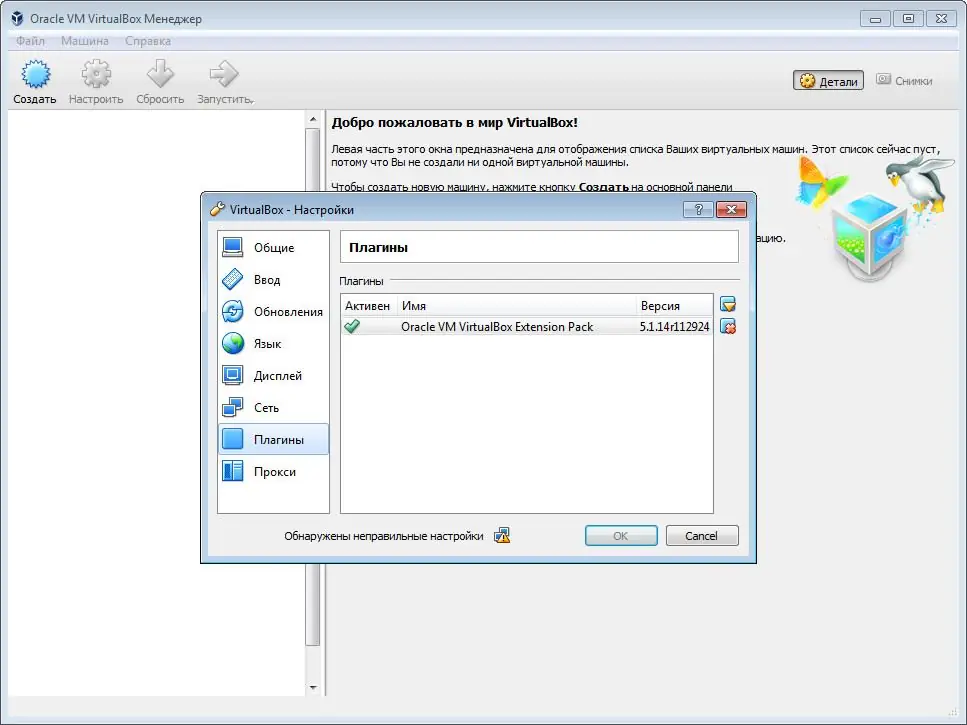
Task: Click the Имя column header
Action: click(517, 306)
